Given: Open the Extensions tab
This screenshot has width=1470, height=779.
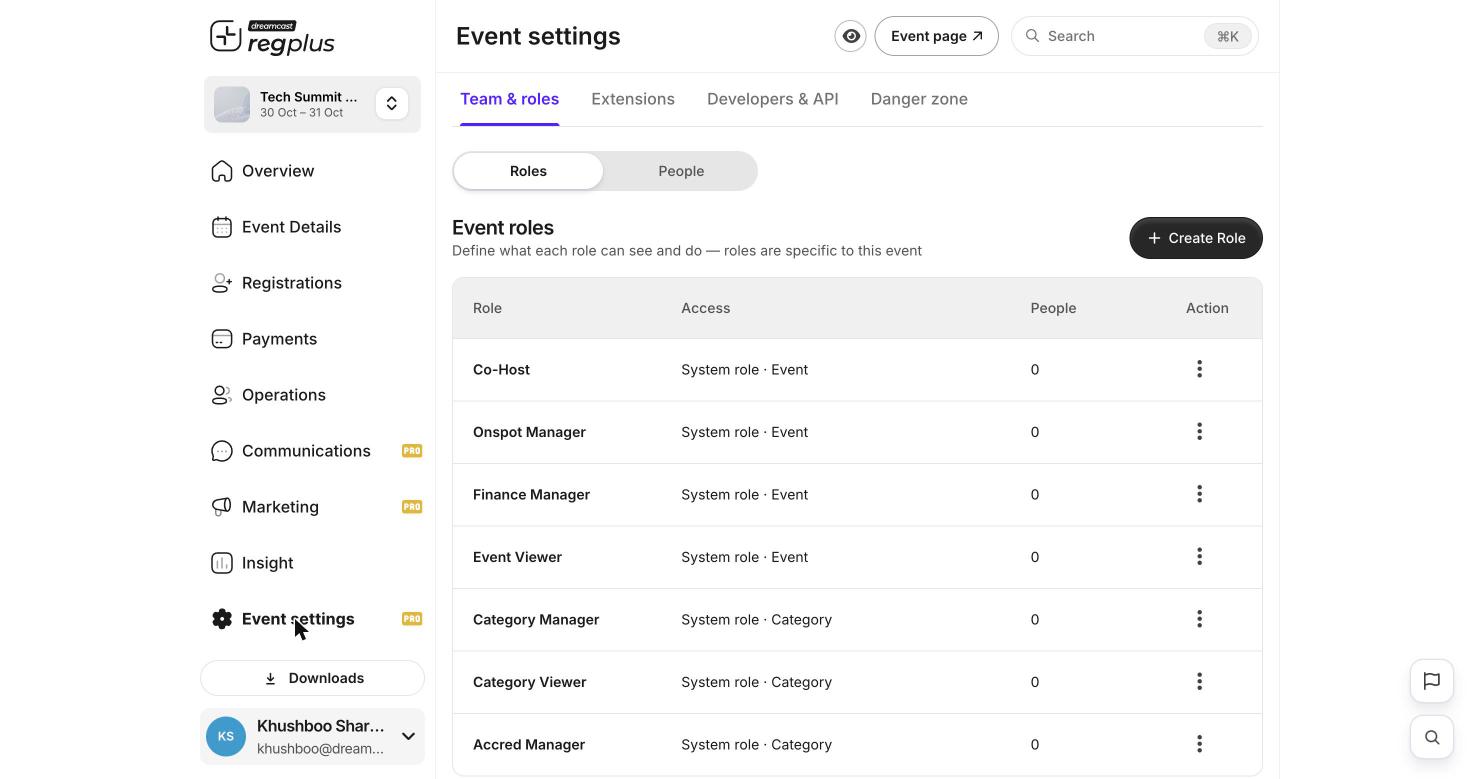Looking at the screenshot, I should pos(633,99).
